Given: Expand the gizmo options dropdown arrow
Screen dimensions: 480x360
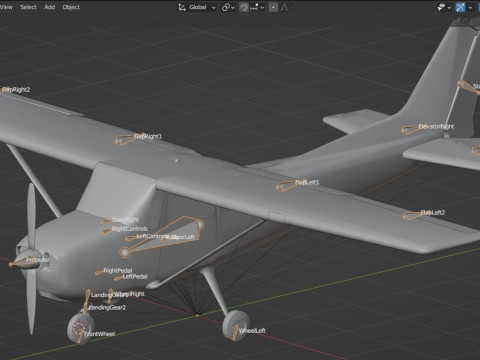Looking at the screenshot, I should tap(470, 8).
